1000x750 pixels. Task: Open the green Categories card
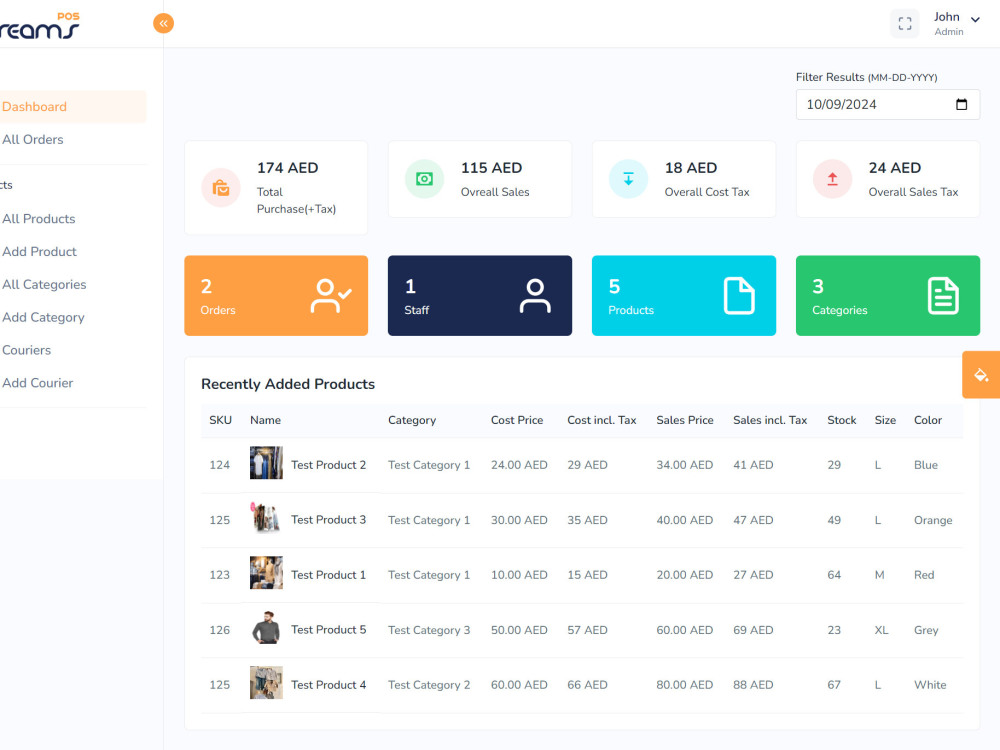click(x=888, y=296)
